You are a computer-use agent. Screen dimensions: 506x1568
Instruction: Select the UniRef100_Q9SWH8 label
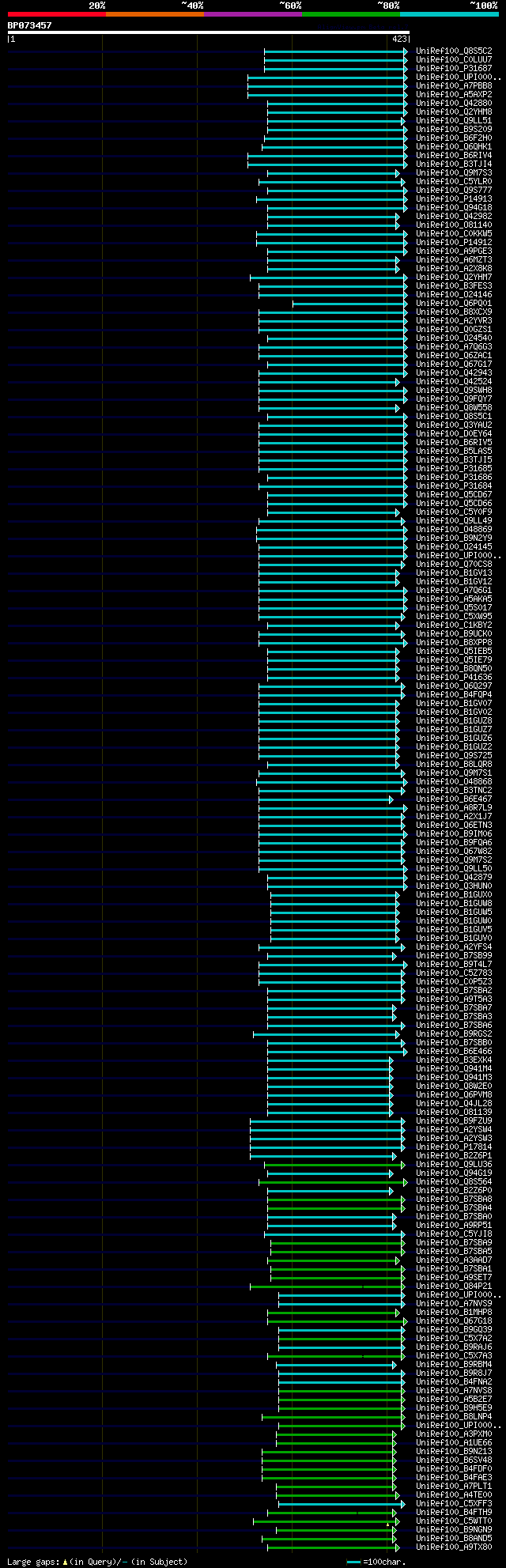(x=454, y=390)
